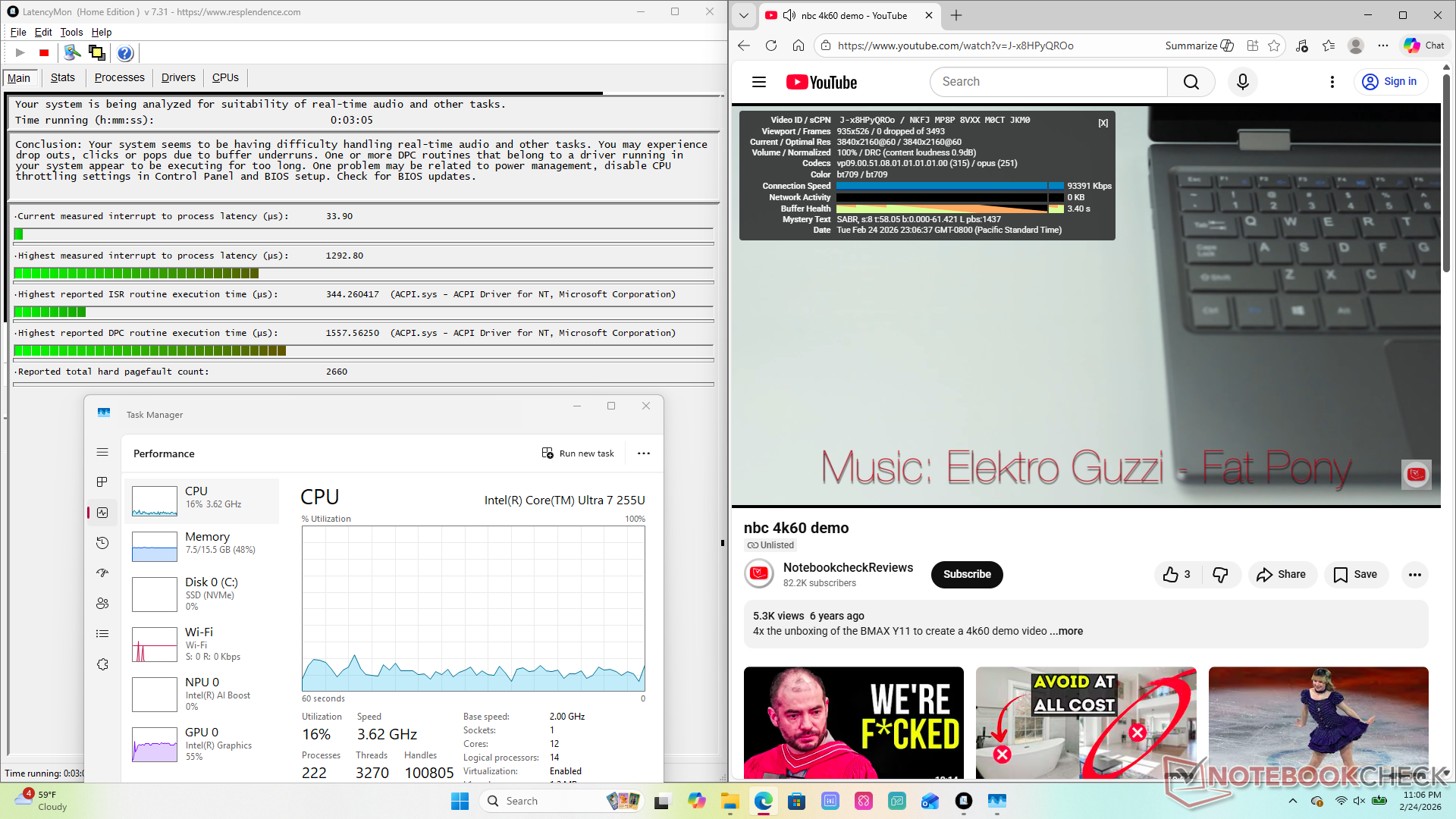Stop the LatencyMon monitor with the red square
Viewport: 1456px width, 819px height.
coord(44,53)
